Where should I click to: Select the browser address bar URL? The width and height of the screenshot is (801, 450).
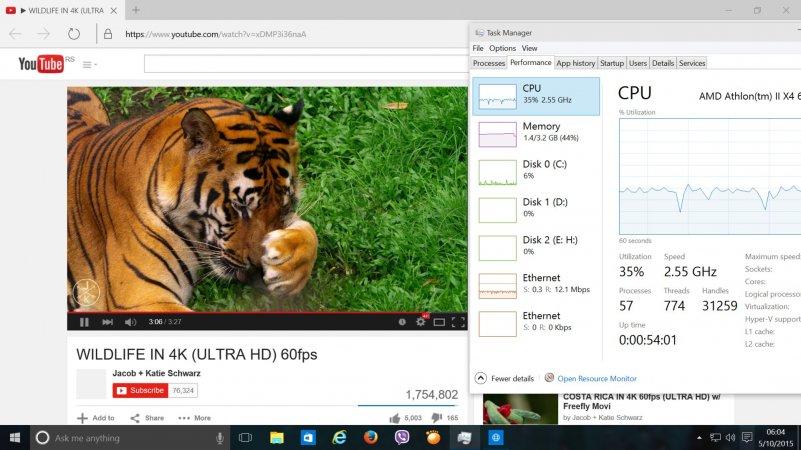coord(216,34)
